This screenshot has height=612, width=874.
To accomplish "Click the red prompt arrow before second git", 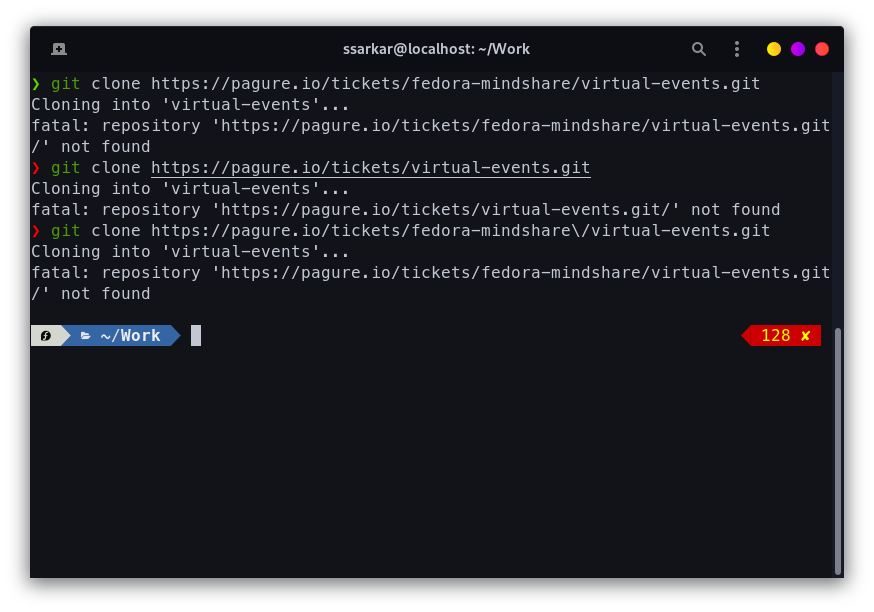I will [x=36, y=168].
